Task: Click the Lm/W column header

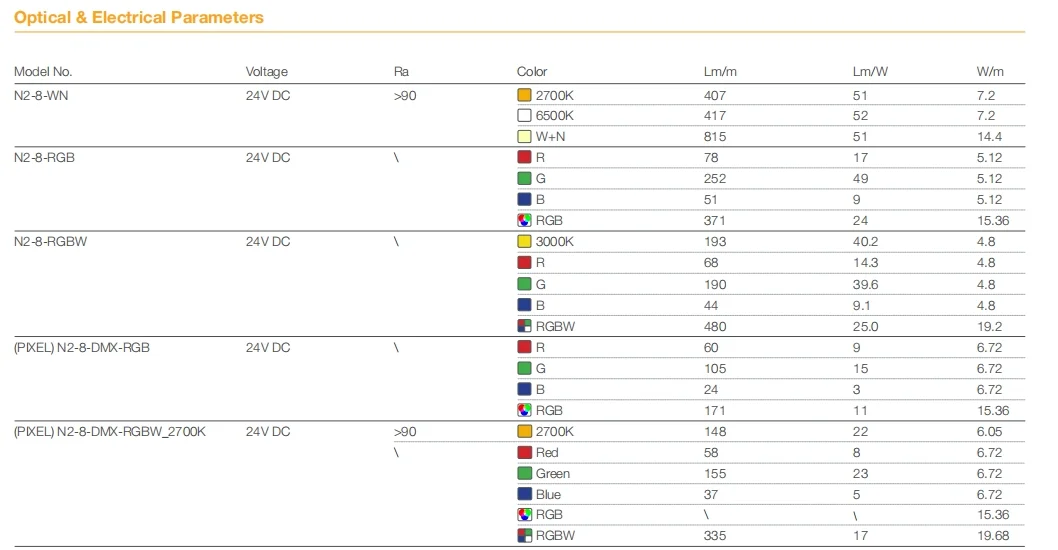Action: point(869,72)
